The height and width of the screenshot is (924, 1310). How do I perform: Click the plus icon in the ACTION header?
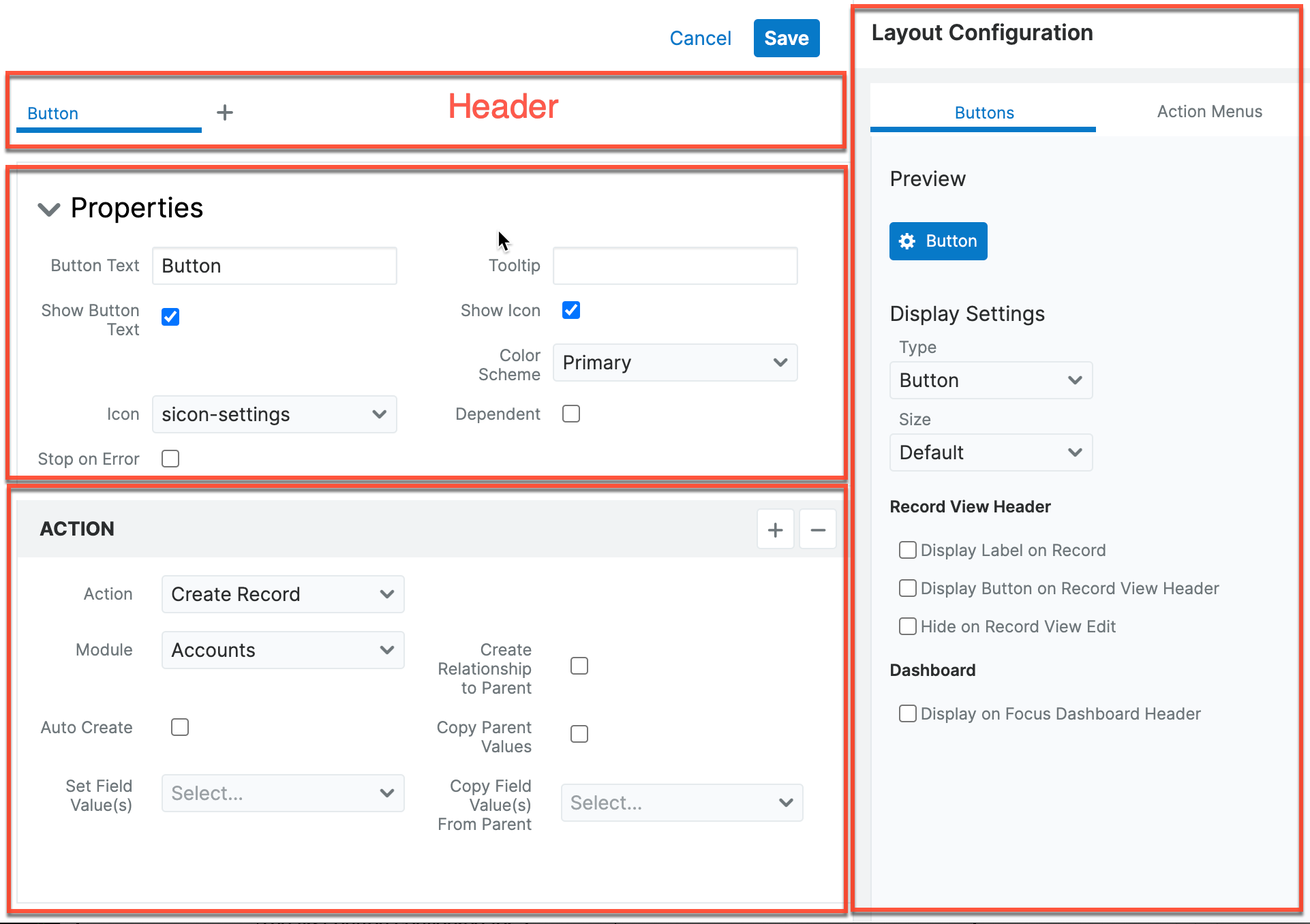coord(775,529)
